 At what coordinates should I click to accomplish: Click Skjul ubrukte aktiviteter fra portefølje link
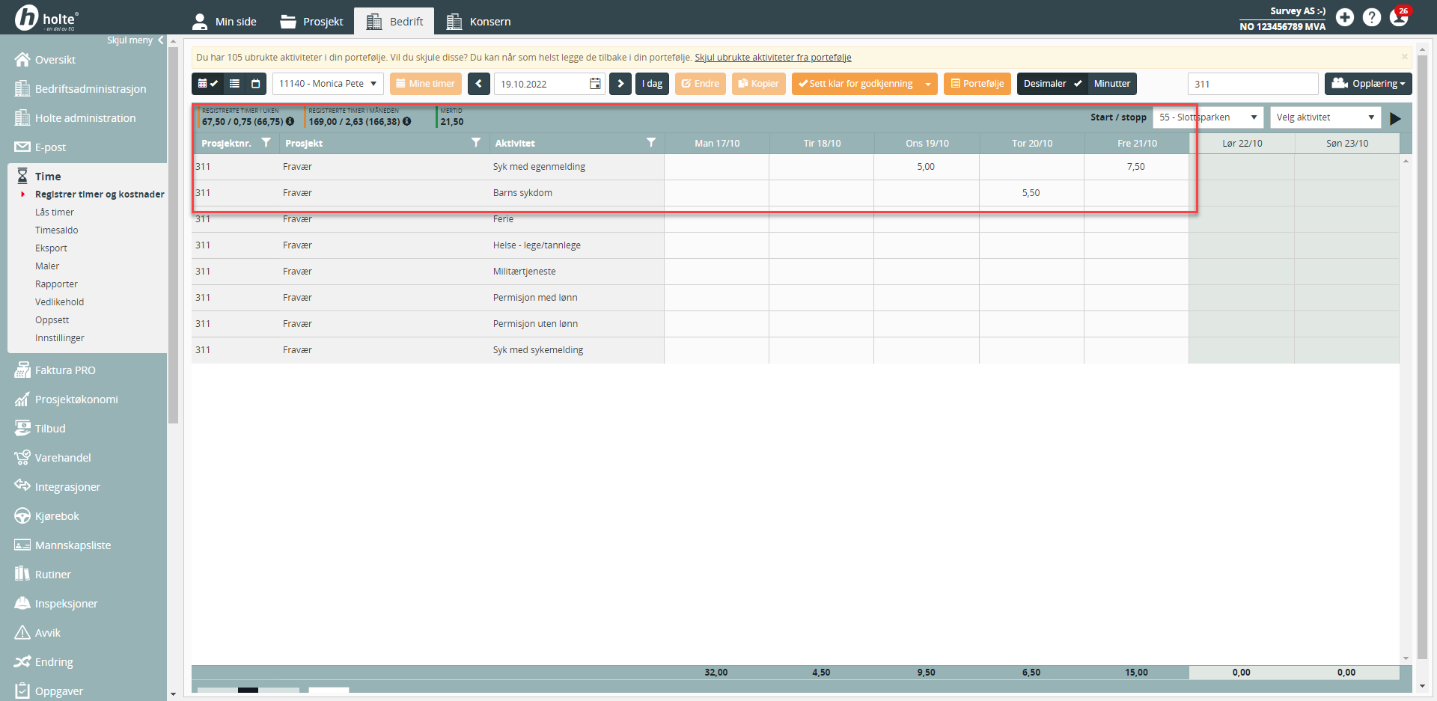click(x=772, y=58)
